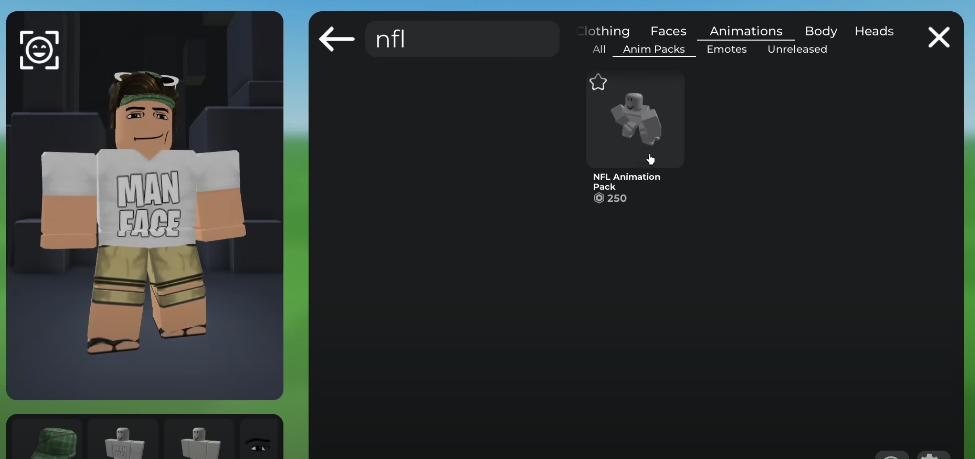
Task: Select the plain white shirt worn item
Action: [x=198, y=439]
